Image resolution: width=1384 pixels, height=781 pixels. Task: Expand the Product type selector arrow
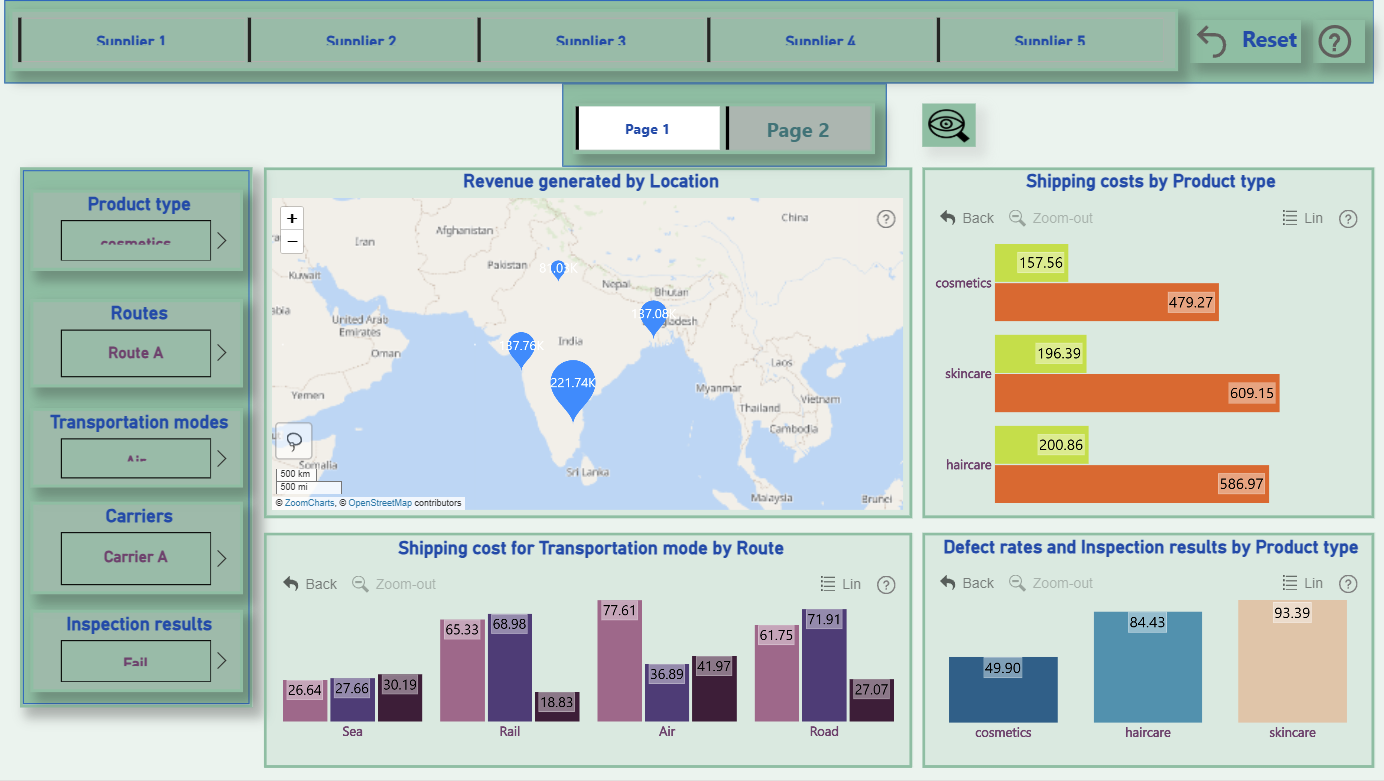tap(222, 241)
